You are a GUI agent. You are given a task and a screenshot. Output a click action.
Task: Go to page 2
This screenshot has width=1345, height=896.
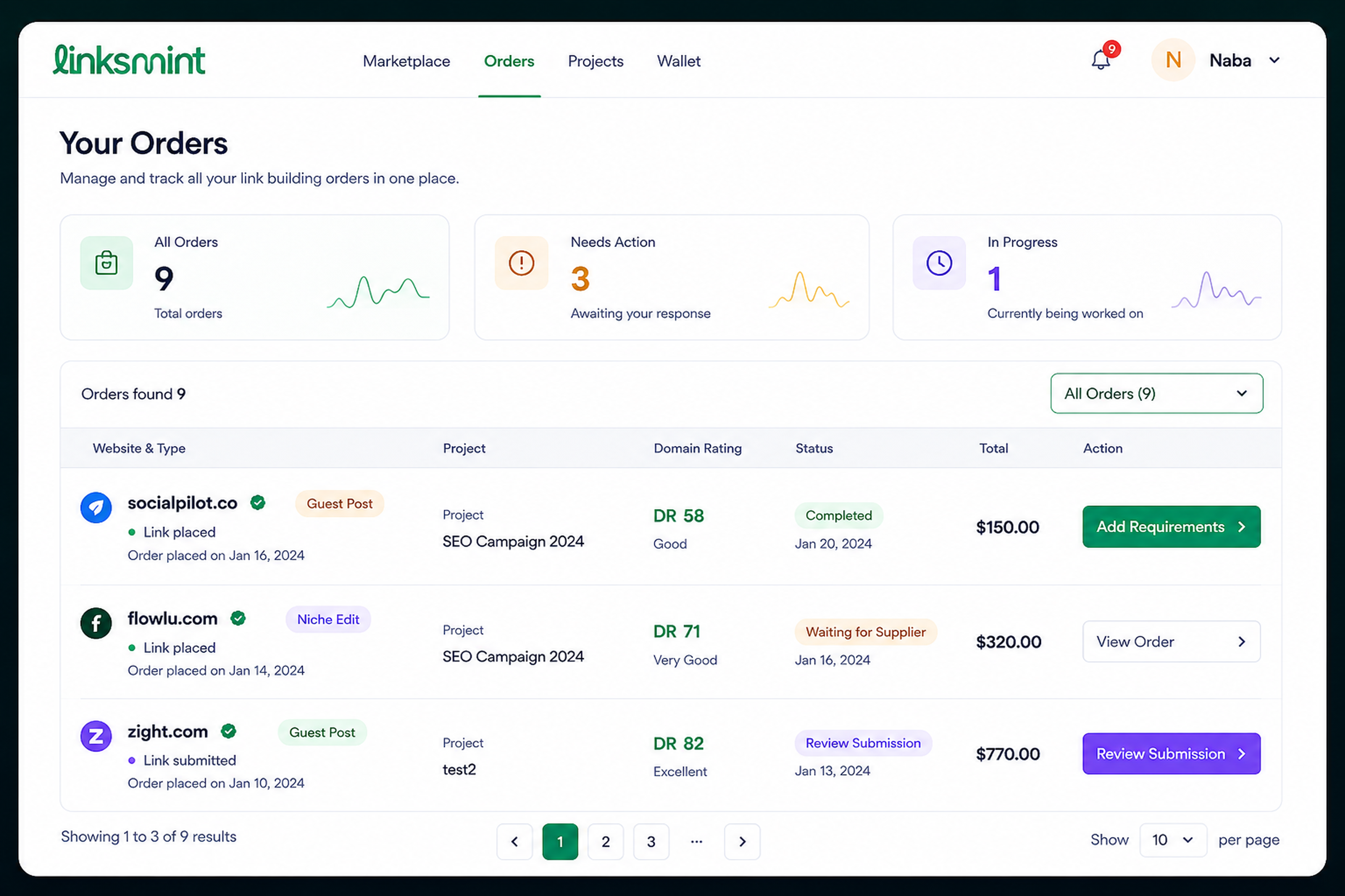tap(605, 841)
